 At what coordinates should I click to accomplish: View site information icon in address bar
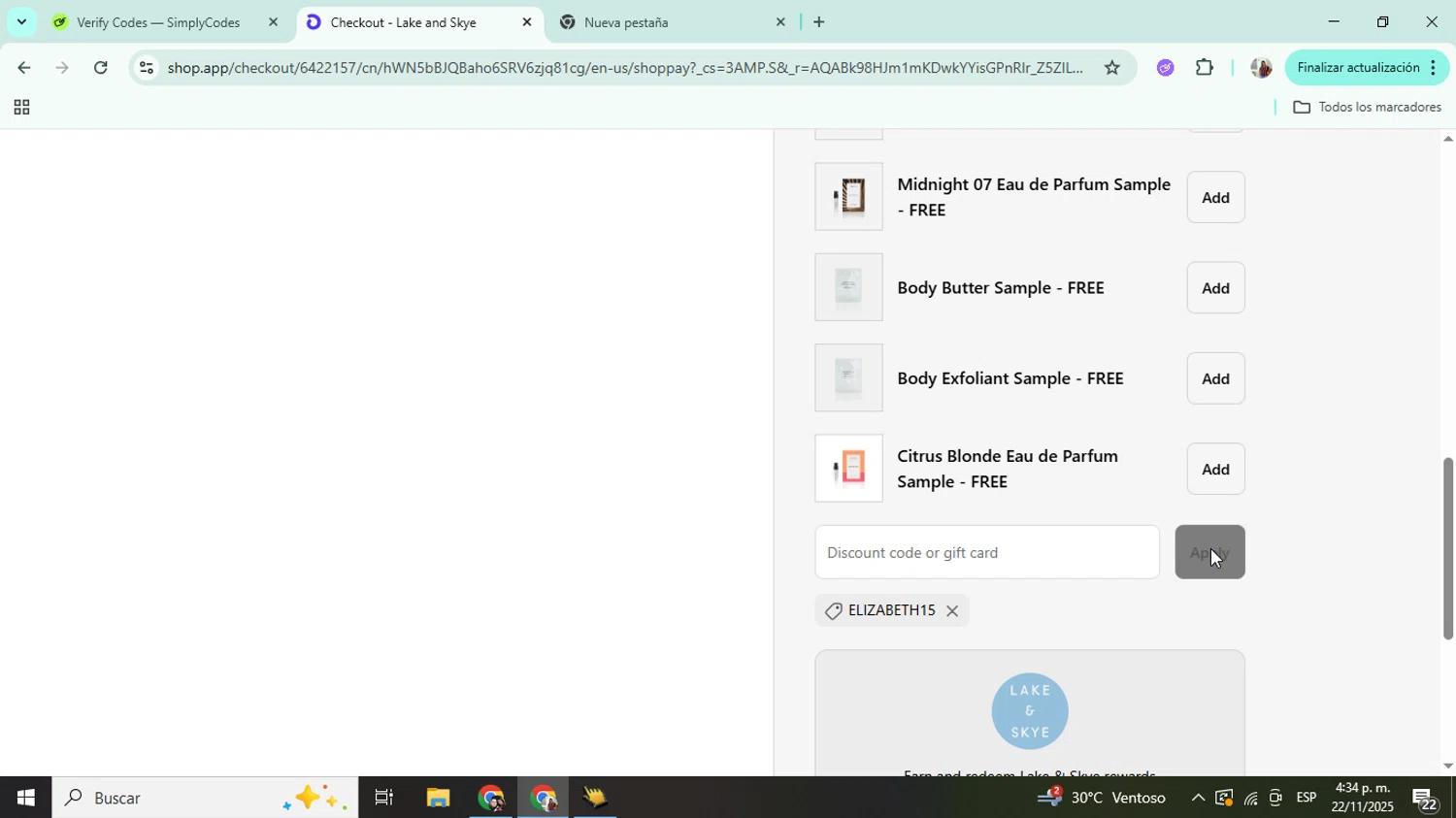click(x=146, y=68)
